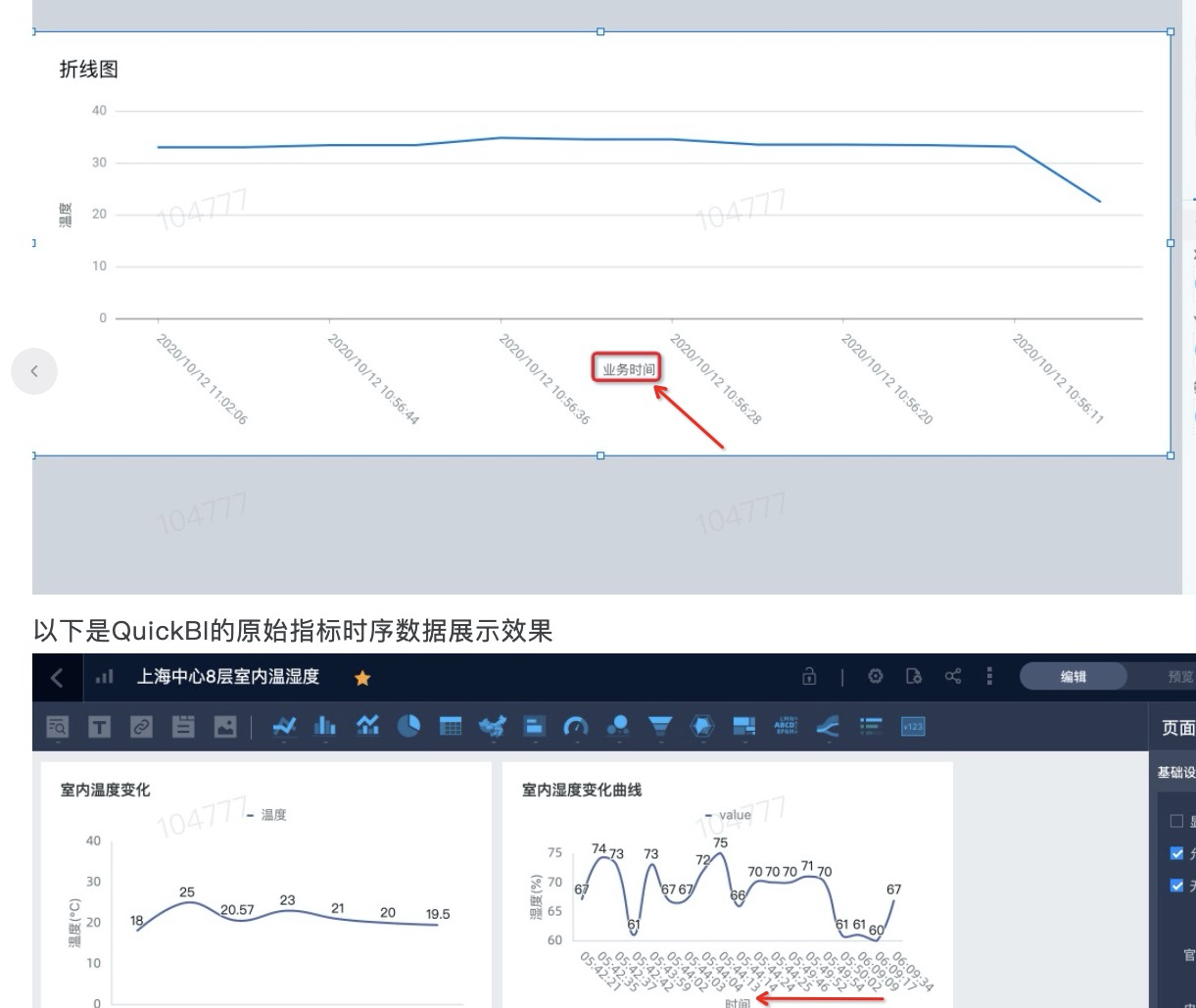Uncheck the second blue checkbox in 基础设置
1196x1008 pixels.
[1176, 885]
